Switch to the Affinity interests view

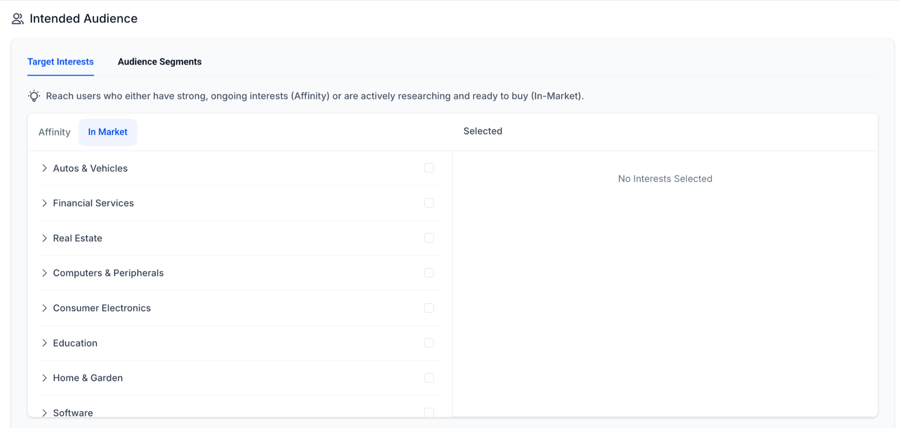coord(54,132)
